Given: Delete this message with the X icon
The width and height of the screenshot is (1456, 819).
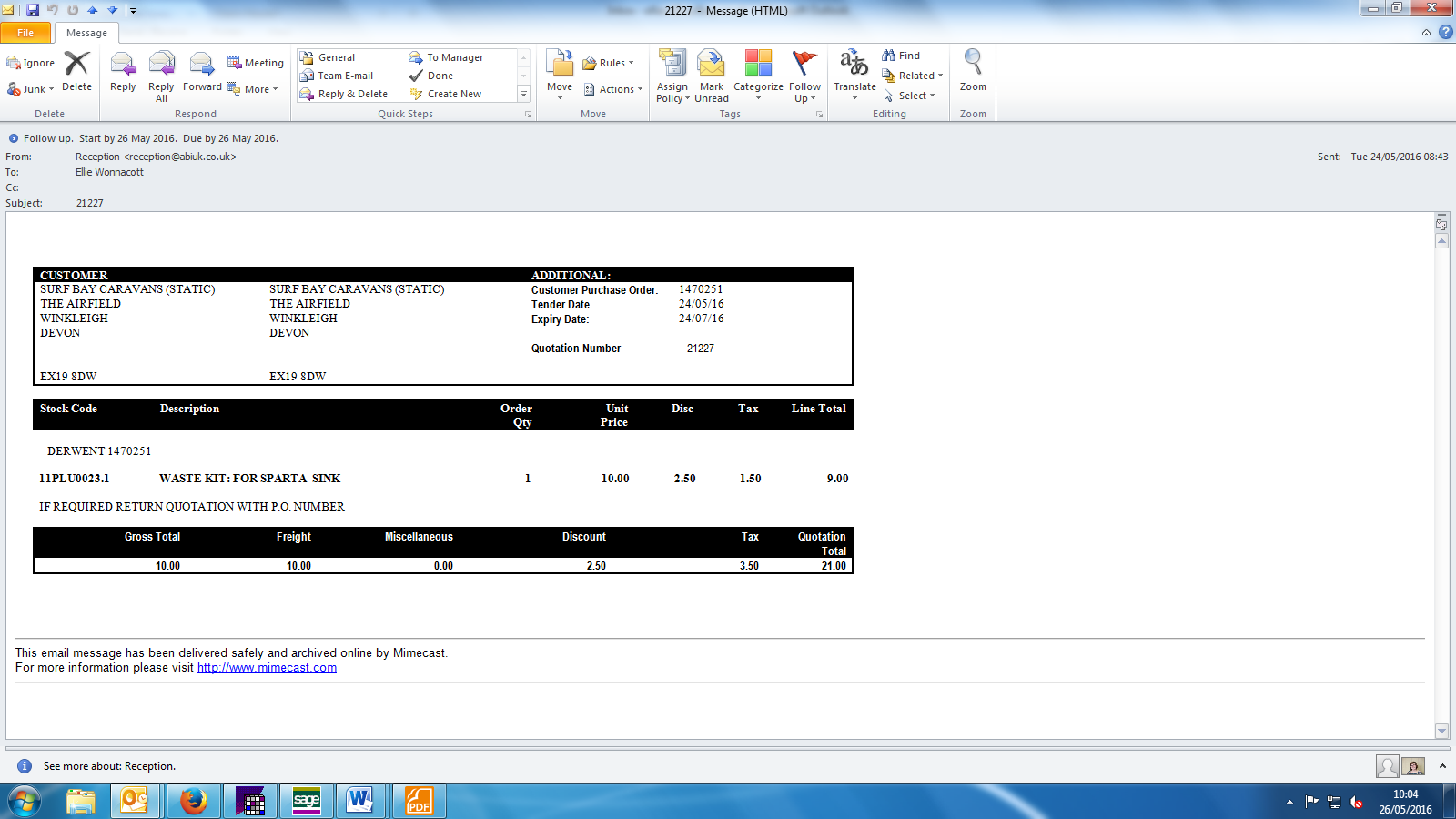Looking at the screenshot, I should [x=76, y=71].
